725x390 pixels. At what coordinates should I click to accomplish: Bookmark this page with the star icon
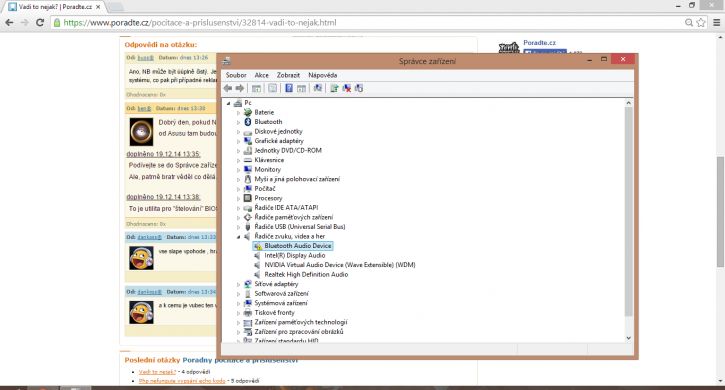pyautogui.click(x=701, y=22)
